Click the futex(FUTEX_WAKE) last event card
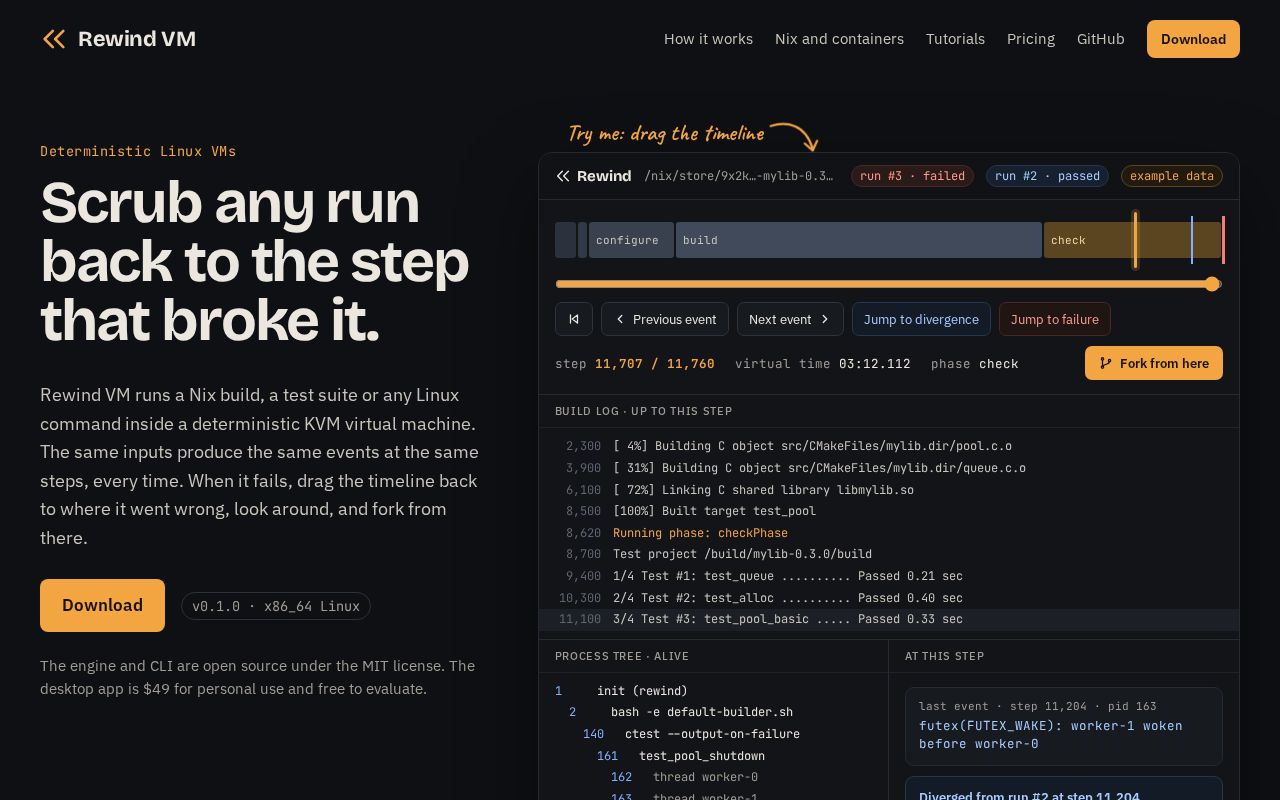 coord(1064,726)
